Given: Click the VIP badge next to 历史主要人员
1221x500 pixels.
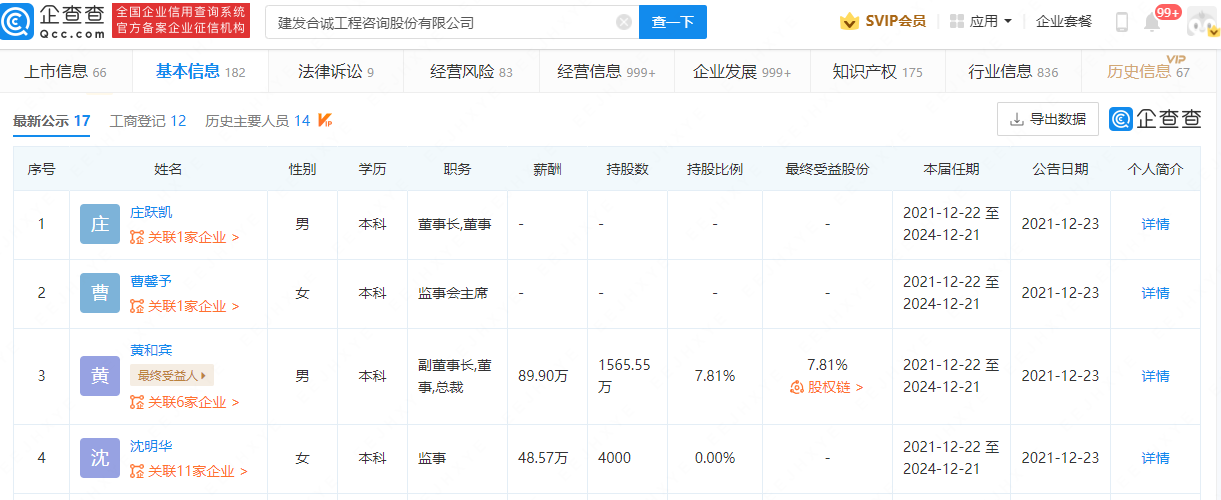Looking at the screenshot, I should coord(325,121).
